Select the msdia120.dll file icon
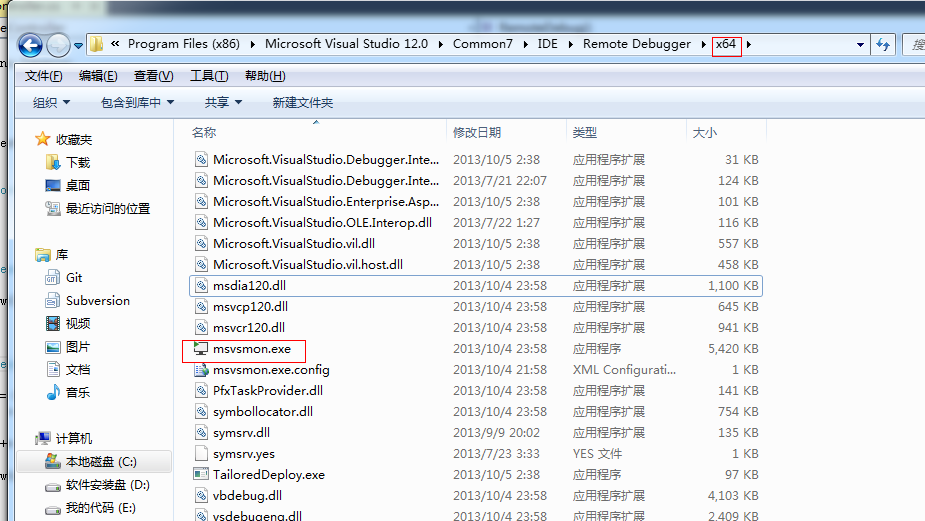925x521 pixels. [201, 286]
